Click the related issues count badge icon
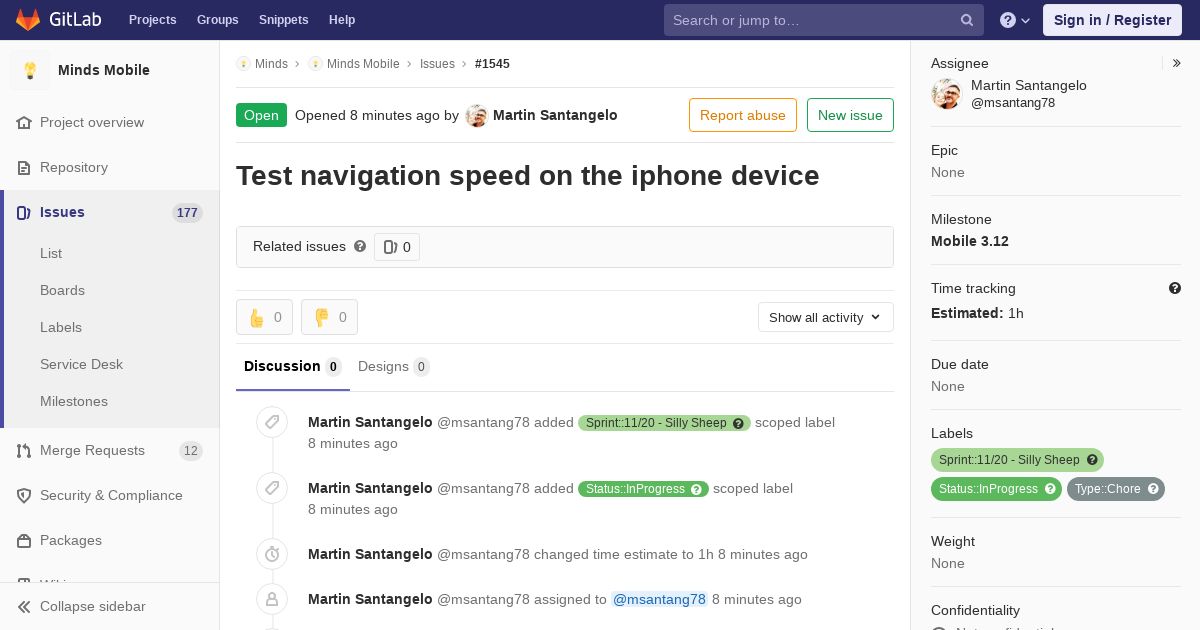1200x630 pixels. pos(397,247)
